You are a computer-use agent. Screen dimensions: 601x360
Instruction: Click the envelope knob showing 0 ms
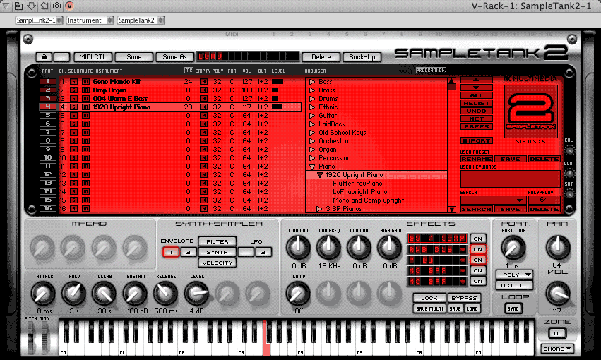43,293
